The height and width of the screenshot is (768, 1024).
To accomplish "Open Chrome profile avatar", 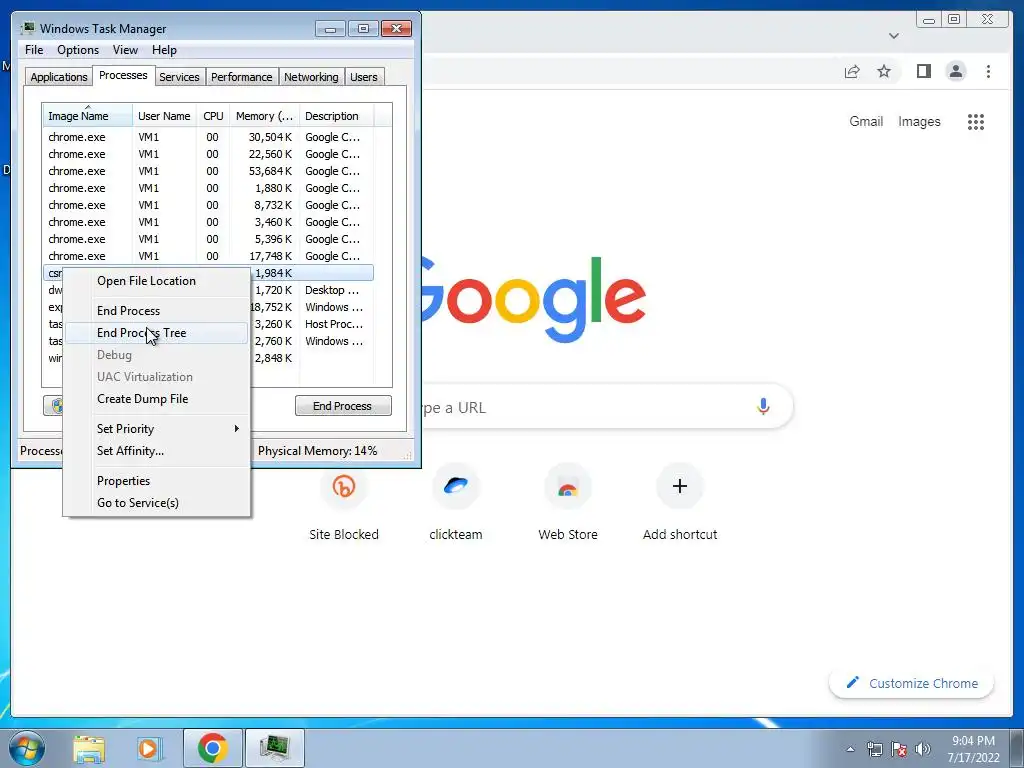I will coord(955,71).
